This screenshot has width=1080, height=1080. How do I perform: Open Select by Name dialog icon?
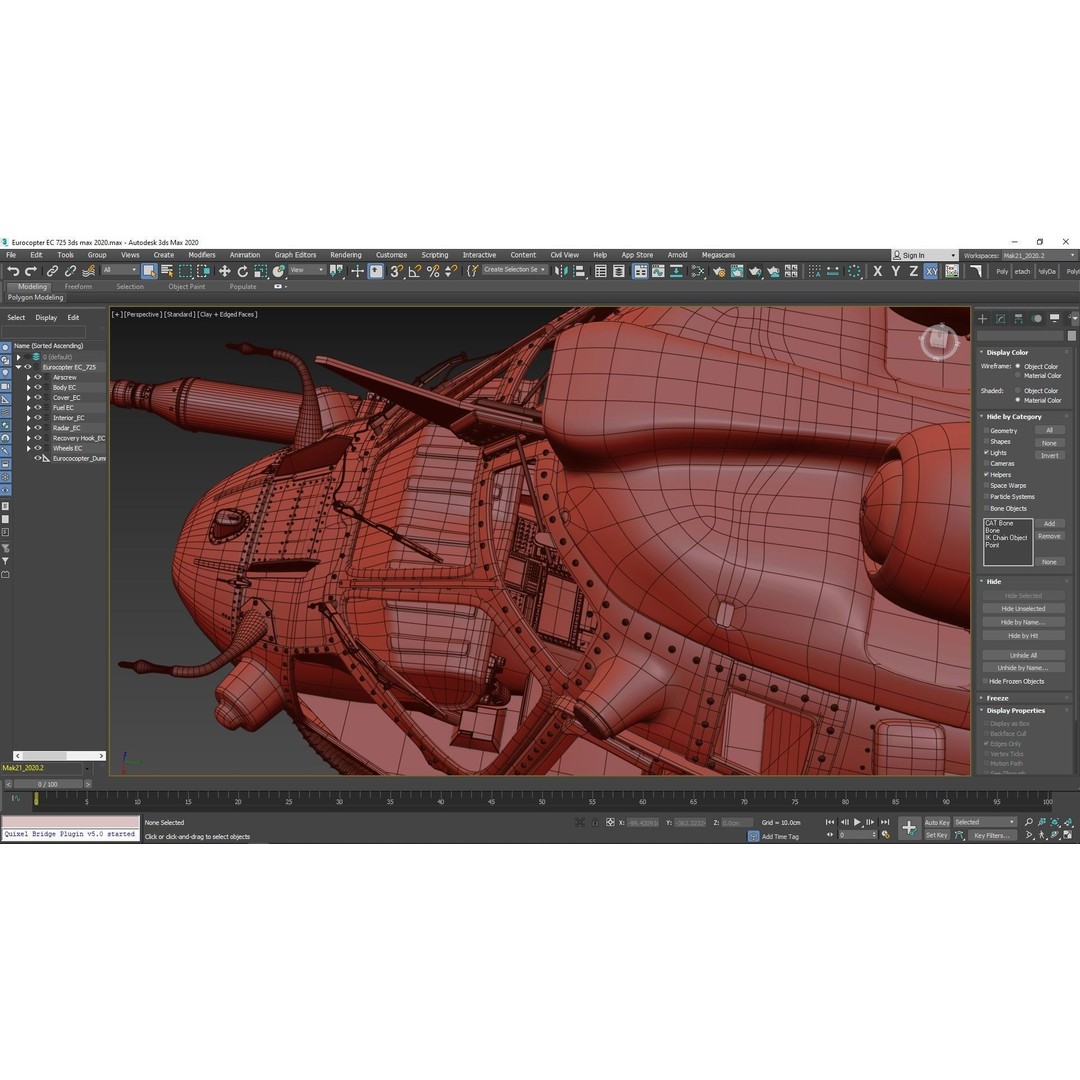click(167, 271)
